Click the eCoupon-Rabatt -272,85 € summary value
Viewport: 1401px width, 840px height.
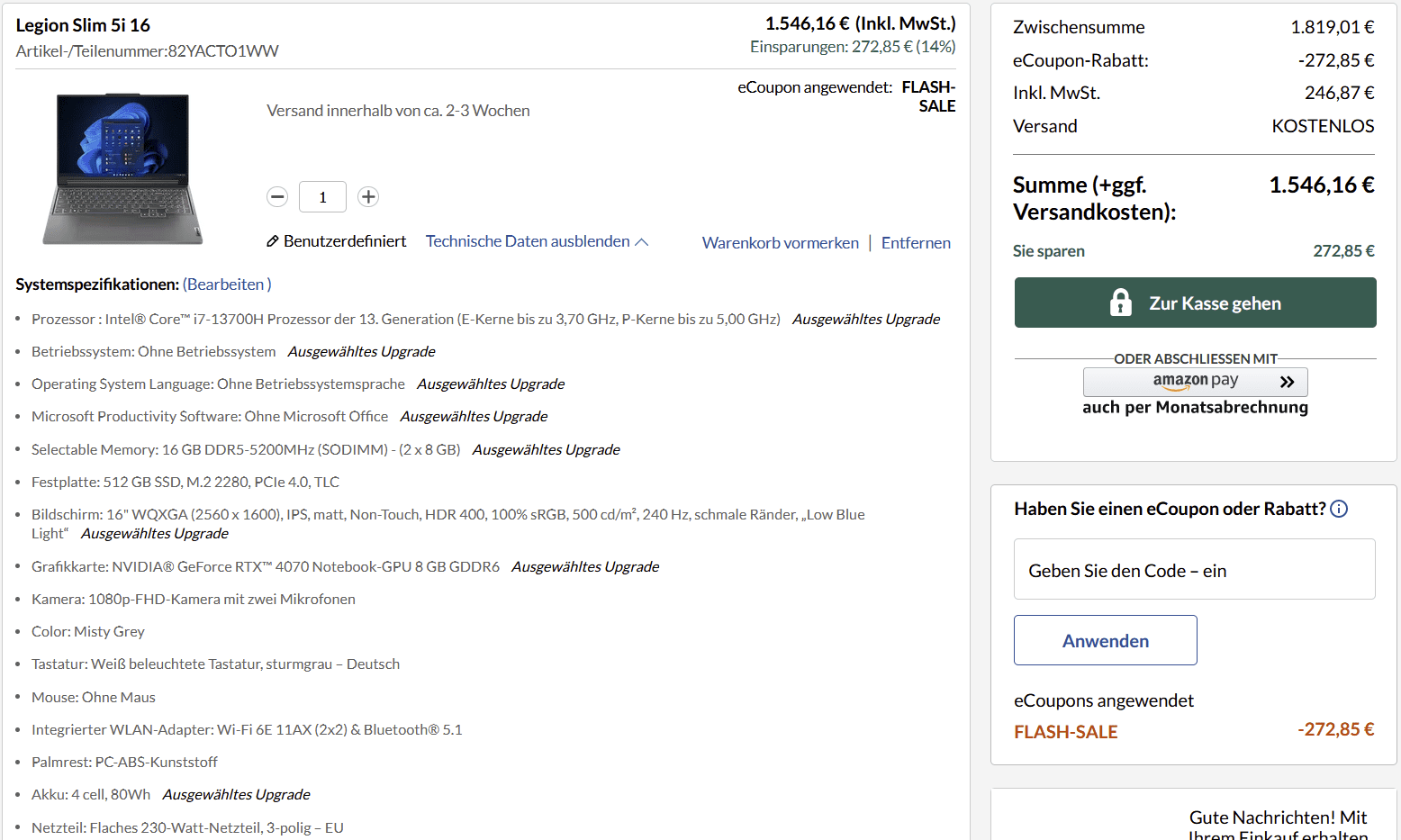(1336, 60)
